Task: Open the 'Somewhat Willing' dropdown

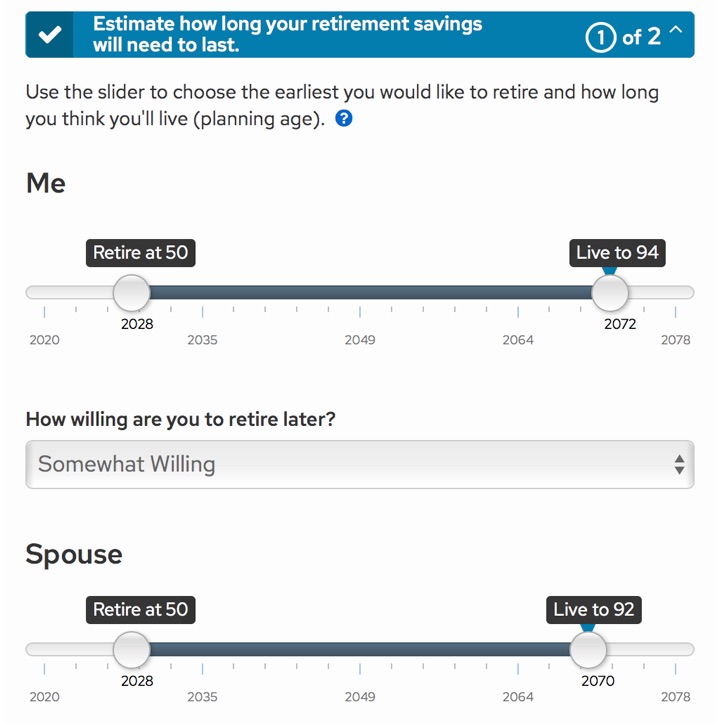Action: [359, 464]
